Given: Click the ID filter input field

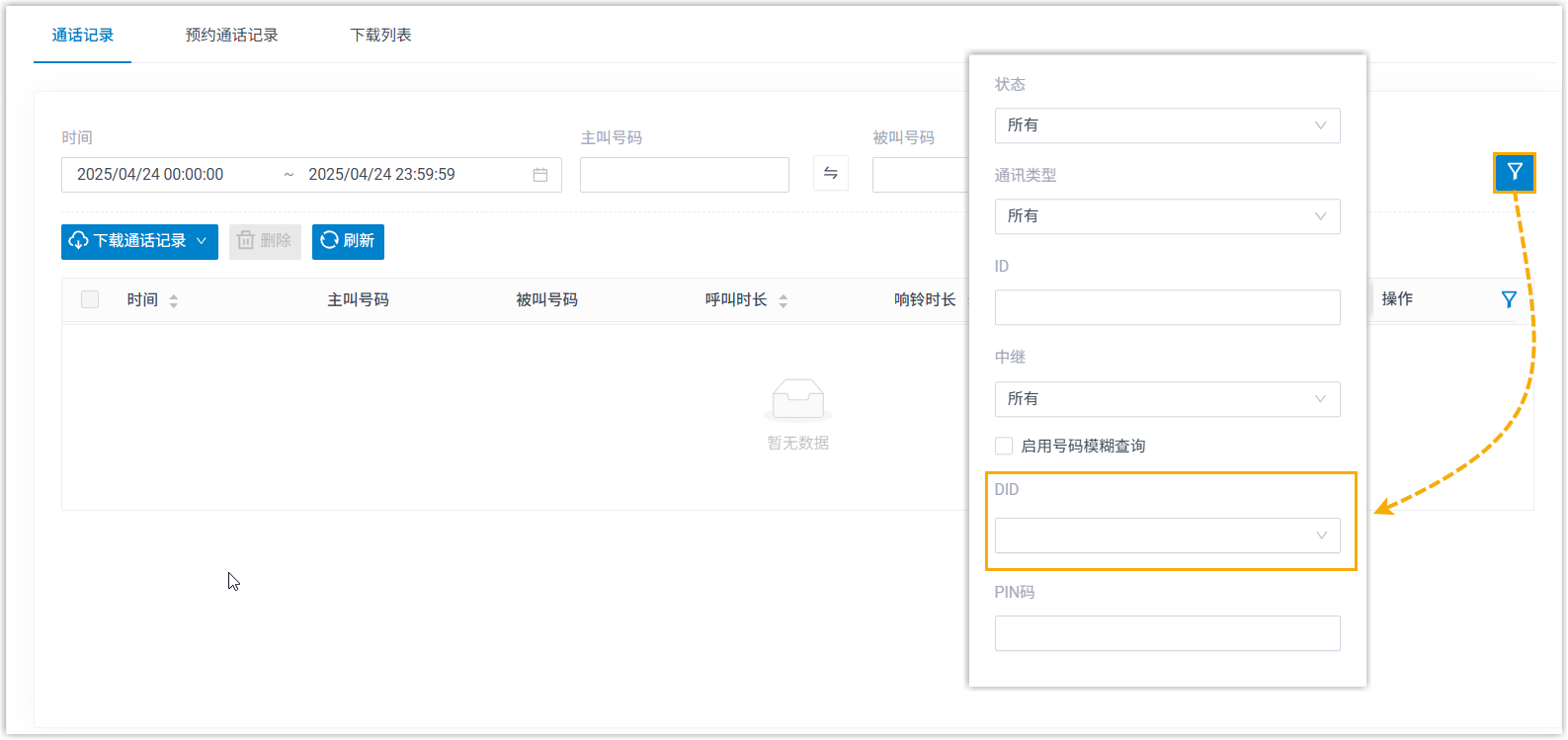Looking at the screenshot, I should coord(1167,307).
